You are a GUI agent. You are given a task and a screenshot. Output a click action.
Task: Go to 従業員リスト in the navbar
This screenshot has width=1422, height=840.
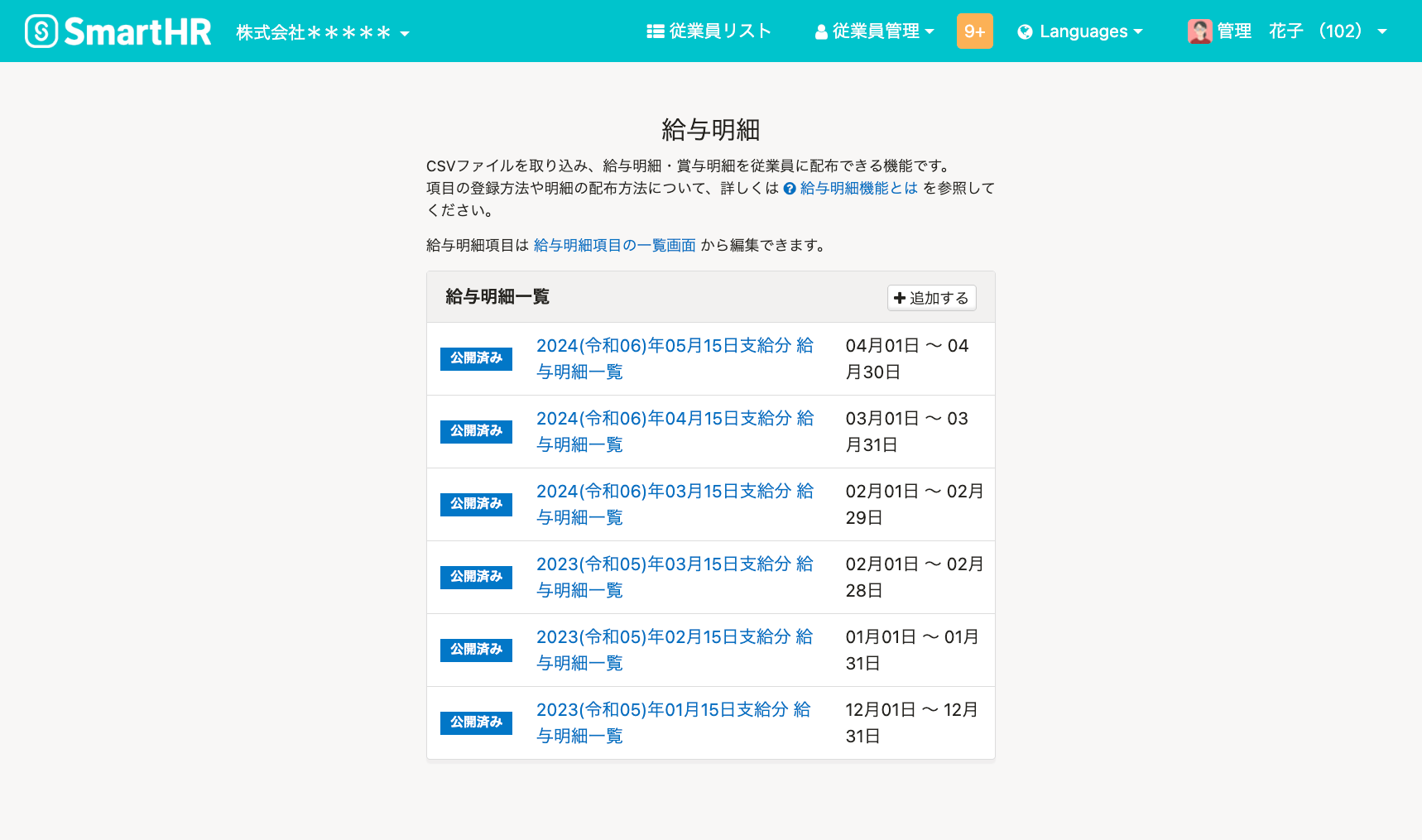click(719, 31)
